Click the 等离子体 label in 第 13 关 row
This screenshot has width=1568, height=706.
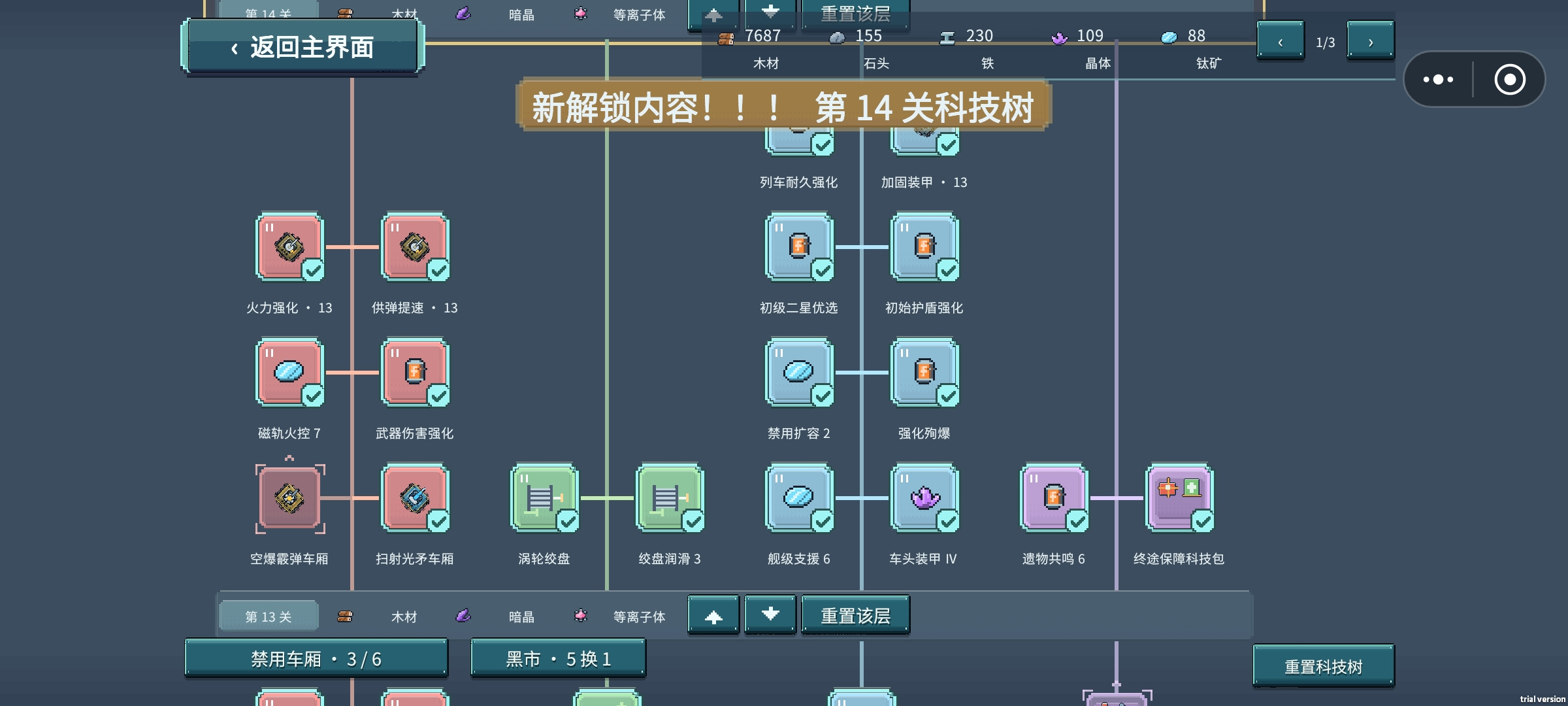tap(639, 616)
